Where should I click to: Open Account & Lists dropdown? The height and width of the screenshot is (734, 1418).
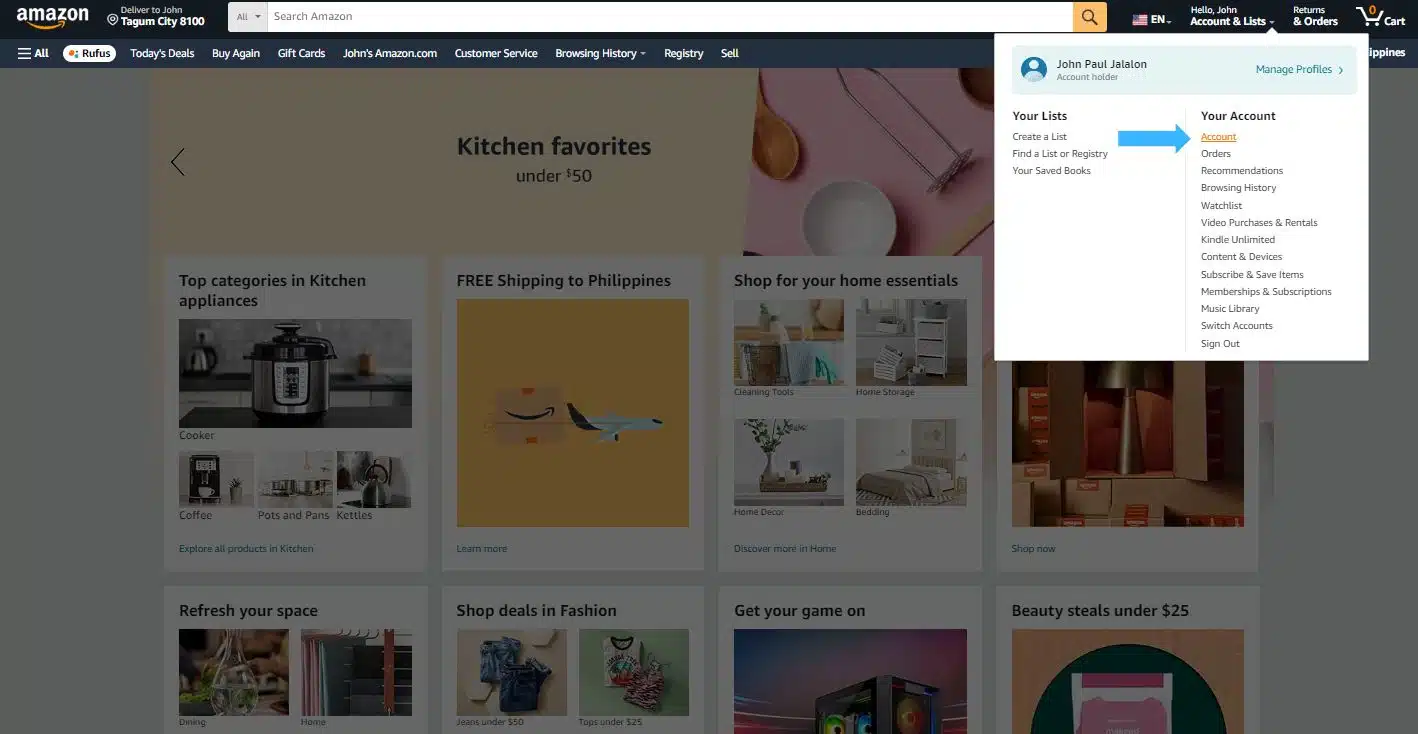point(1231,17)
